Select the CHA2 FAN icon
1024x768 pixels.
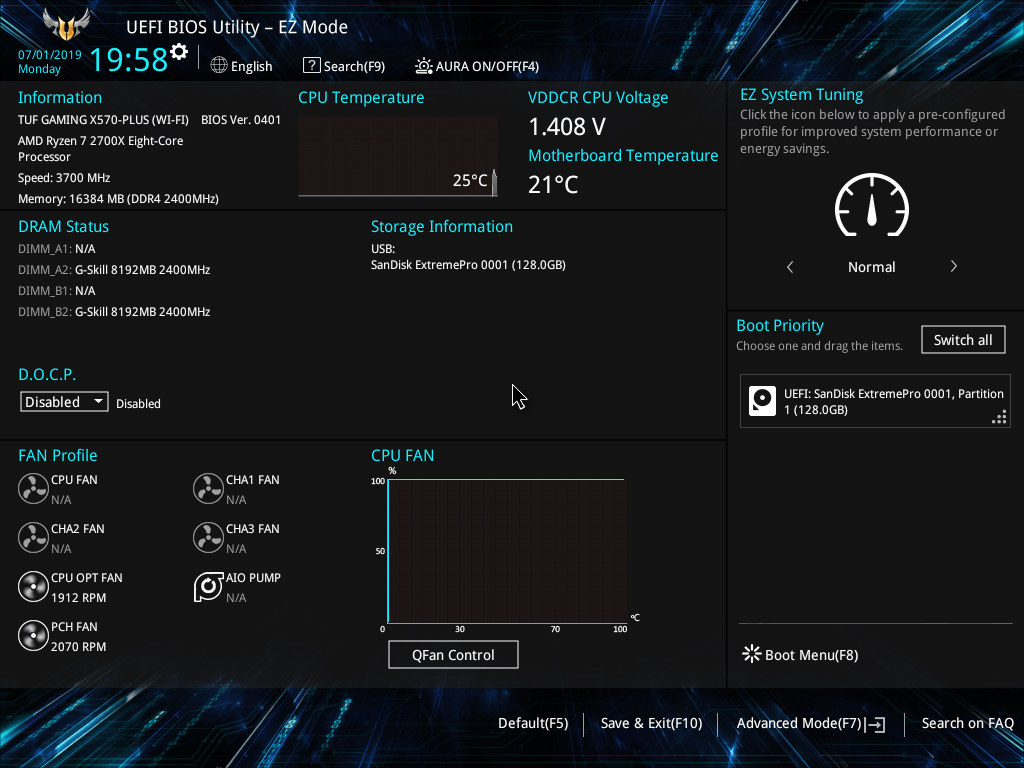pyautogui.click(x=33, y=537)
